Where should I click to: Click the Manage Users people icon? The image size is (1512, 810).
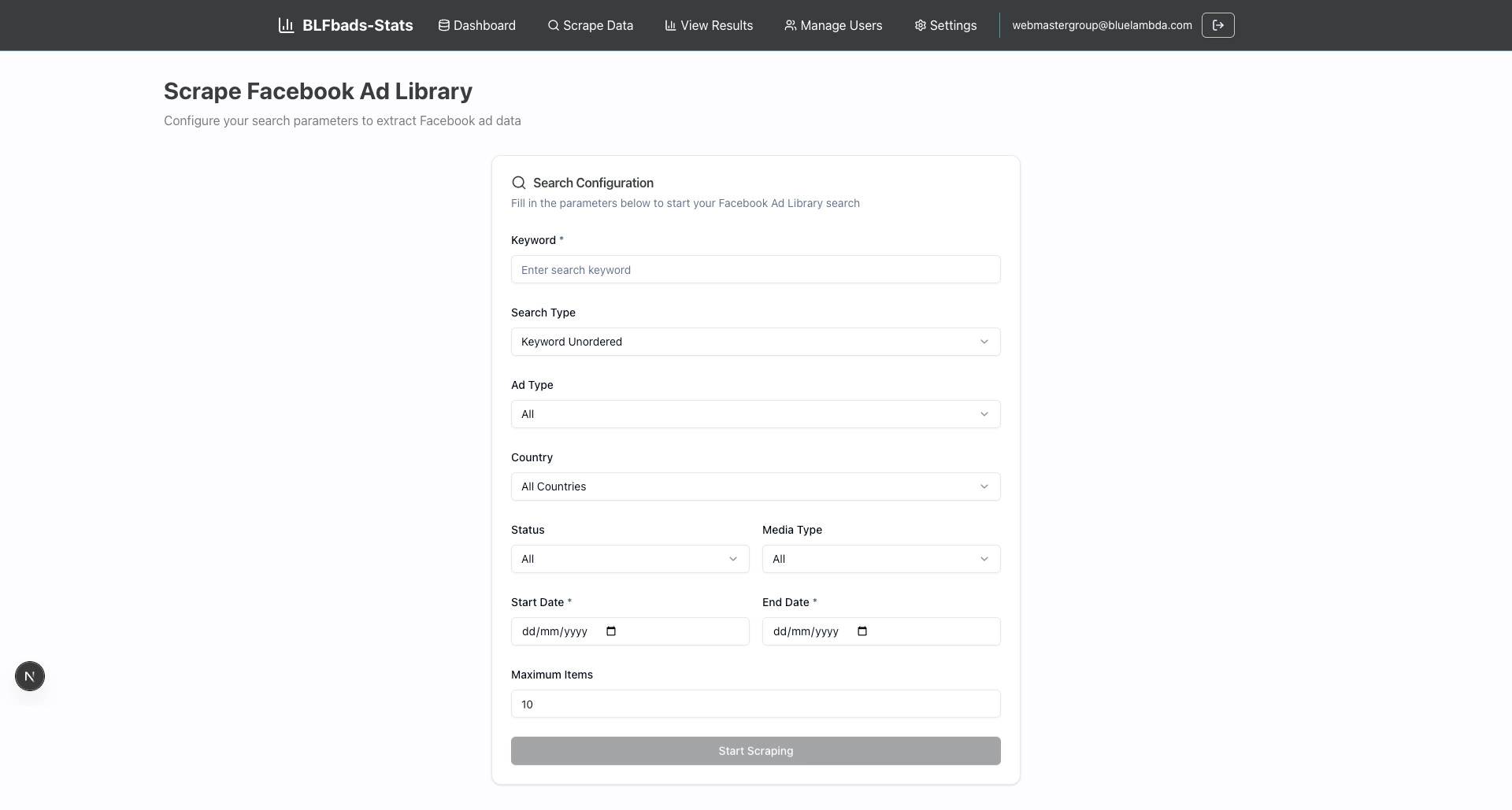pyautogui.click(x=790, y=25)
